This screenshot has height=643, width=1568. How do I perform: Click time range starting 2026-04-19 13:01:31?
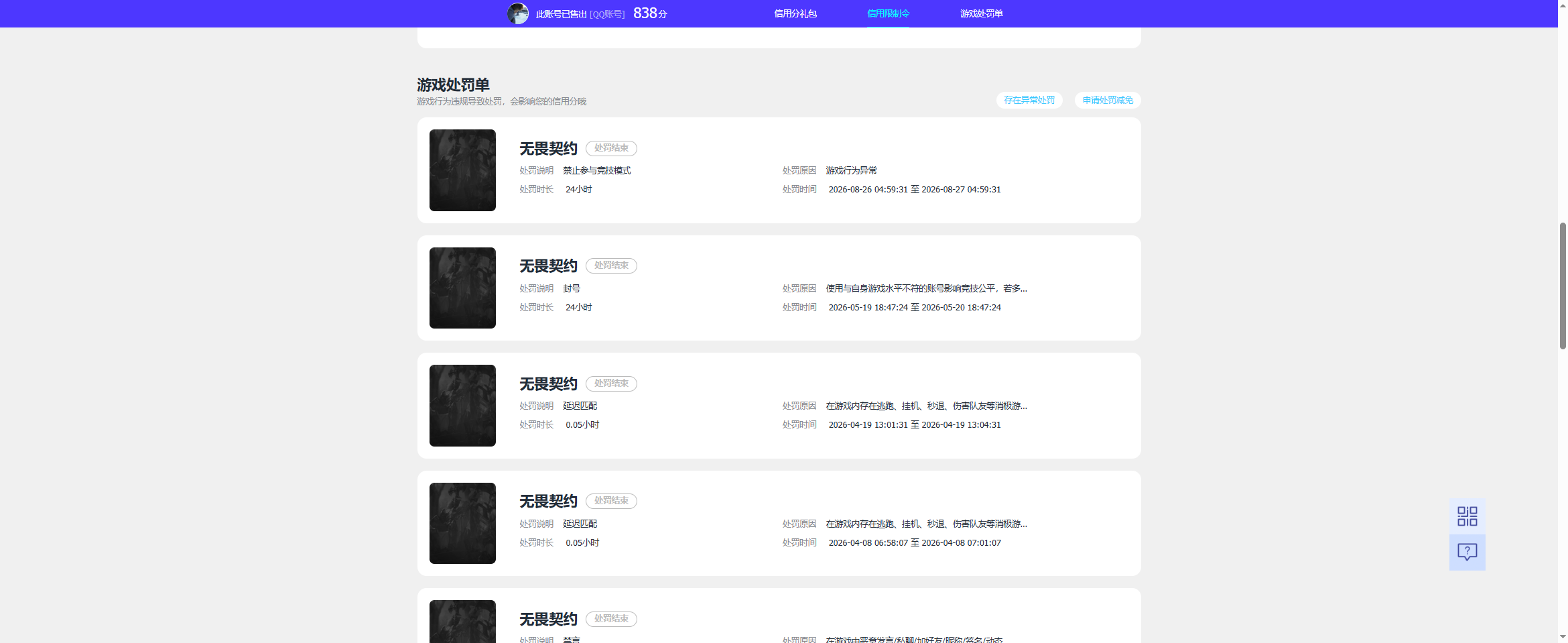915,425
